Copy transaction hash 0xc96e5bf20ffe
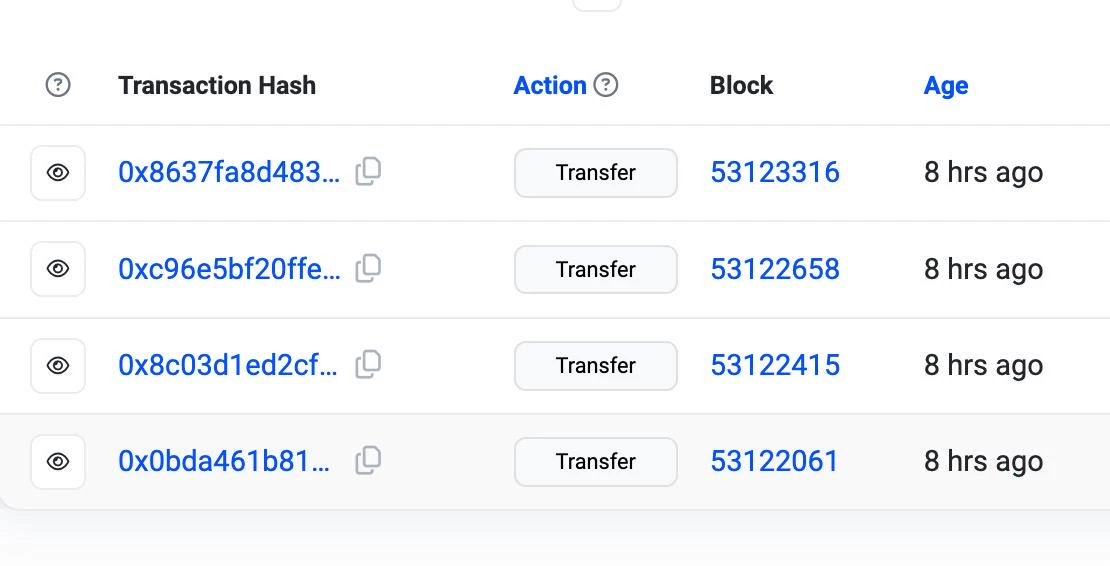1110x566 pixels. click(x=368, y=269)
